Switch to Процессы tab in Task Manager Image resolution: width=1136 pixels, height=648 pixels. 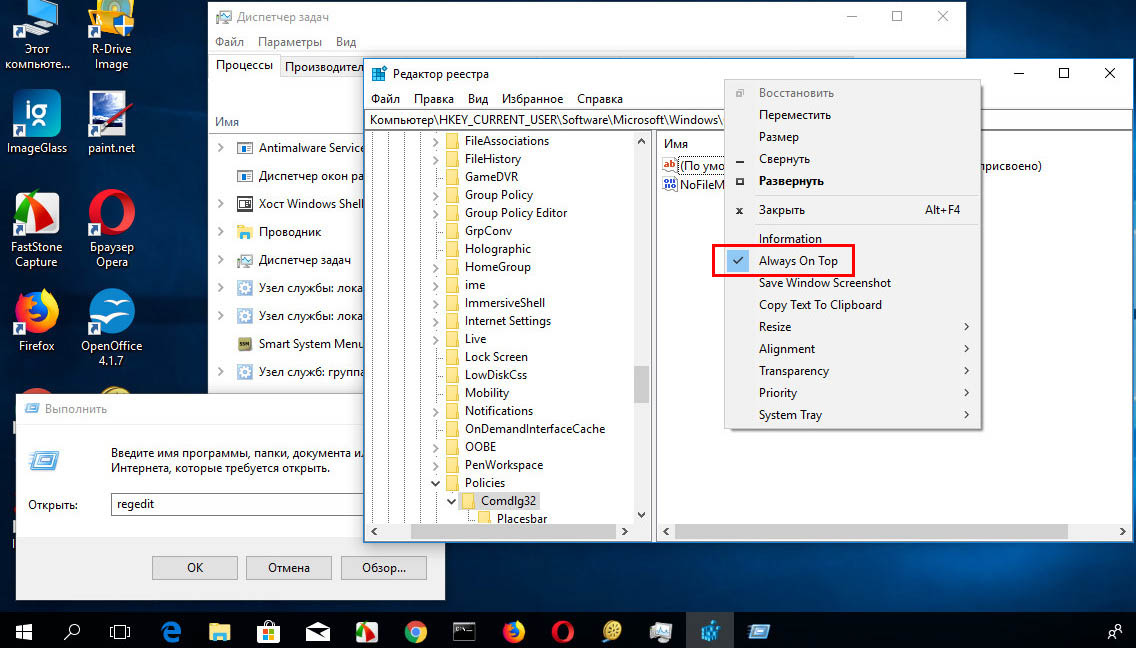click(244, 65)
